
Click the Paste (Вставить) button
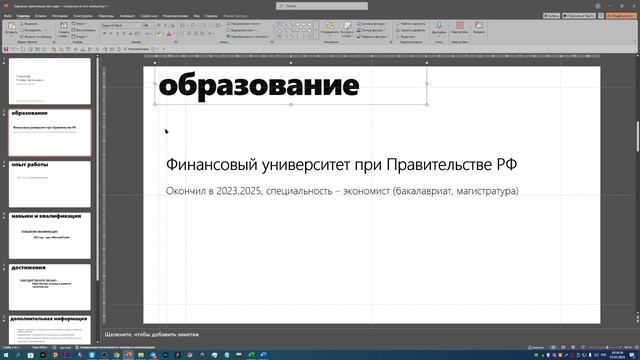11,29
